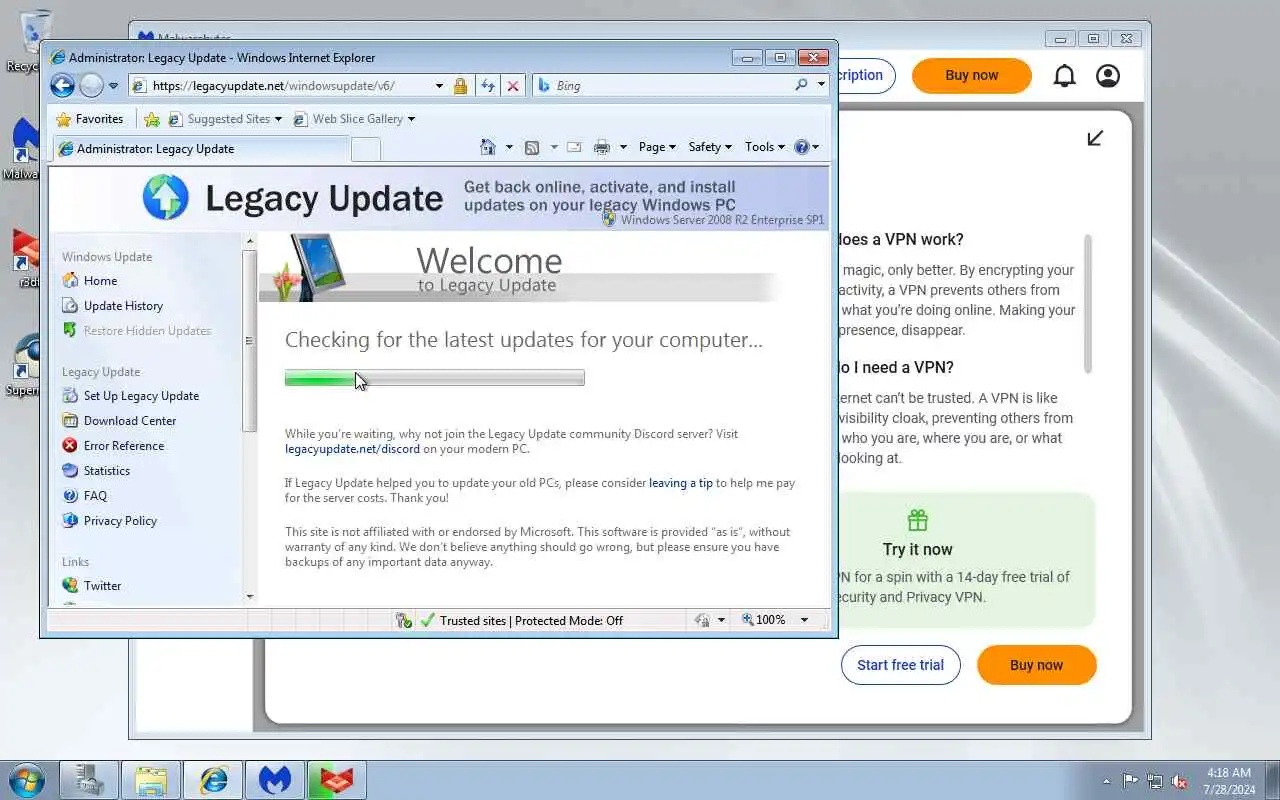Open the Safety menu
Screen dimensions: 1280x800
710,147
